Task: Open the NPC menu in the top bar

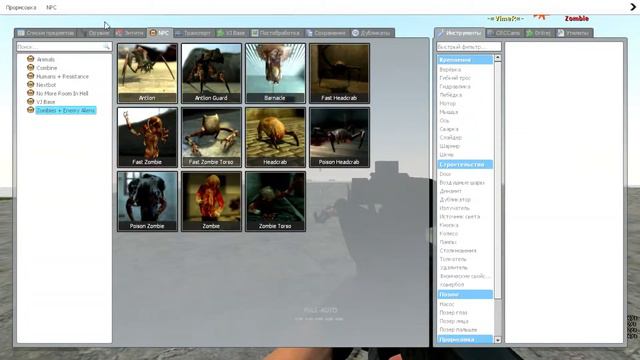Action: pyautogui.click(x=51, y=7)
